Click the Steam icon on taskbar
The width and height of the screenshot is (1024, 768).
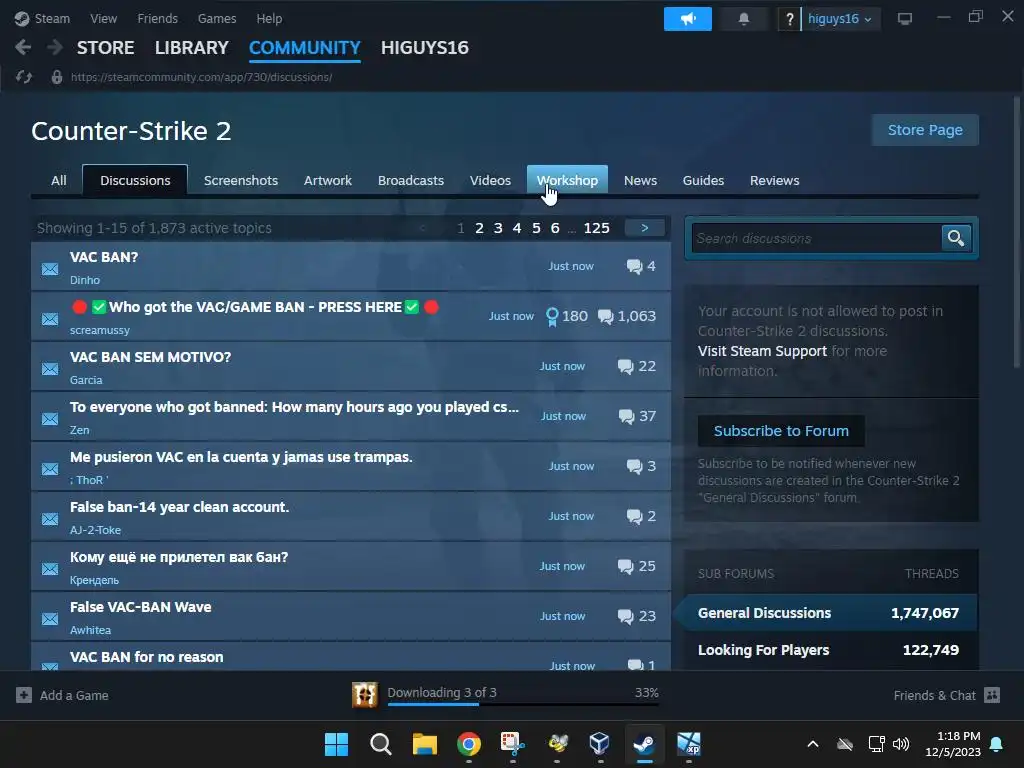(x=645, y=744)
